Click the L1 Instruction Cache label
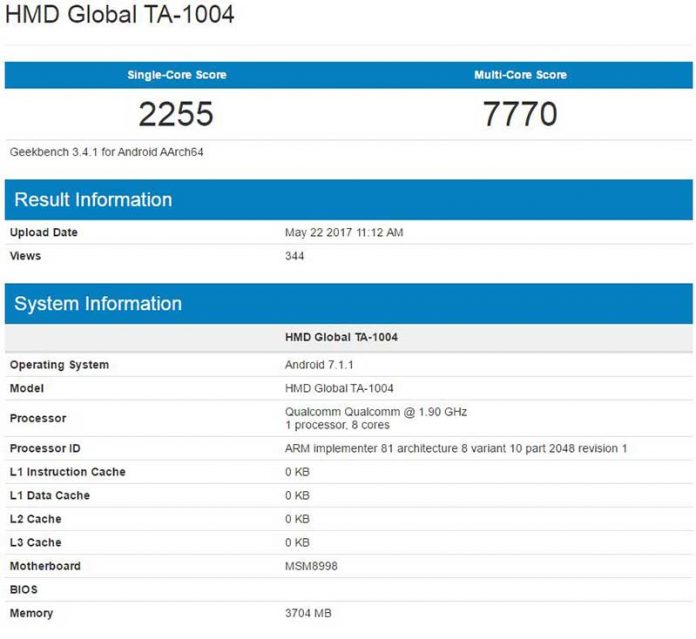The height and width of the screenshot is (639, 696). [x=68, y=472]
